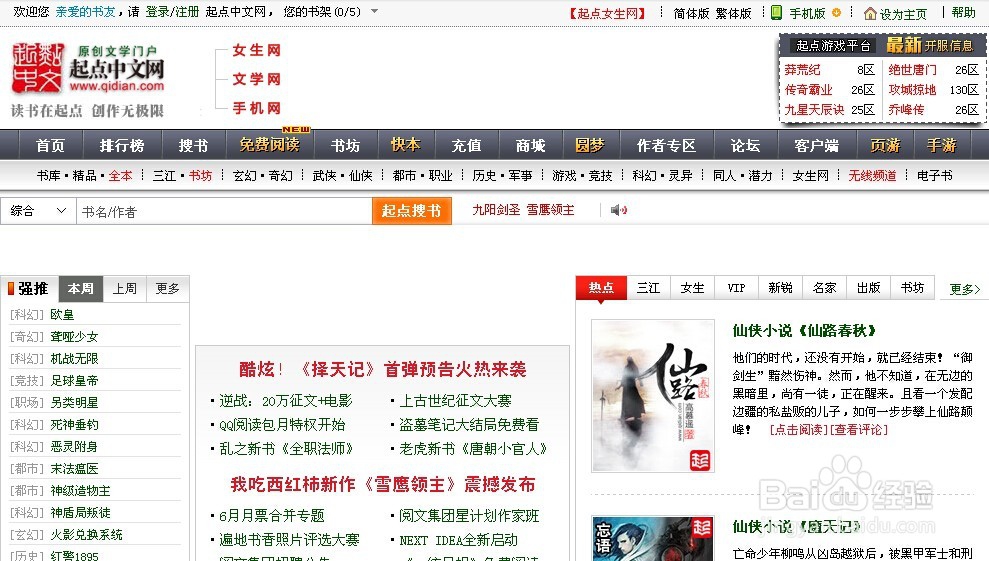The width and height of the screenshot is (989, 561).
Task: Click the [点击阅读] link for 仙路春秋
Action: [799, 430]
